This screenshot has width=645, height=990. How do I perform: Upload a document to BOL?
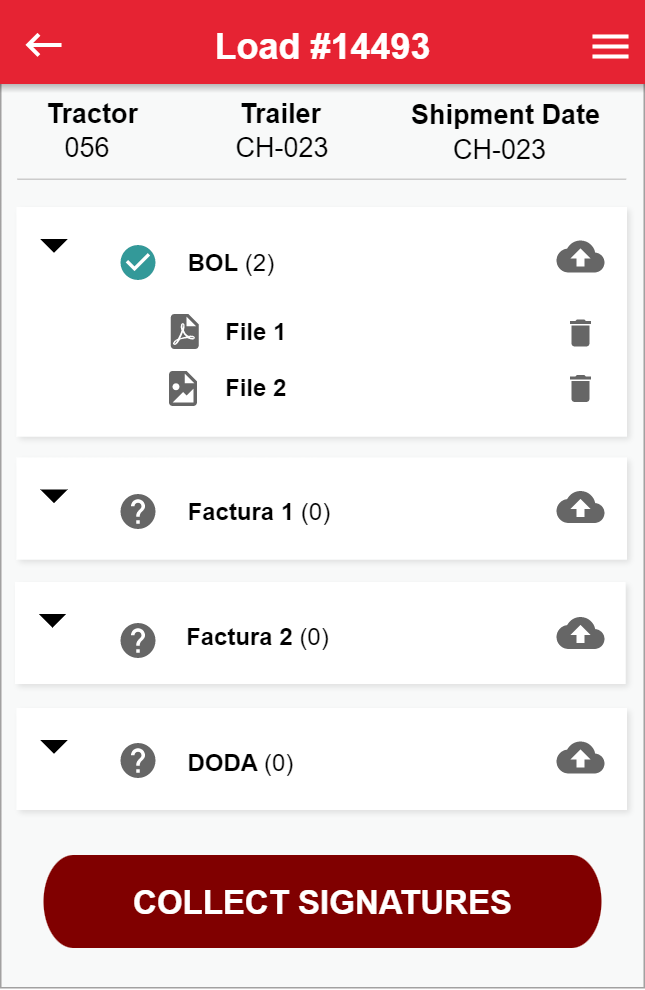580,258
